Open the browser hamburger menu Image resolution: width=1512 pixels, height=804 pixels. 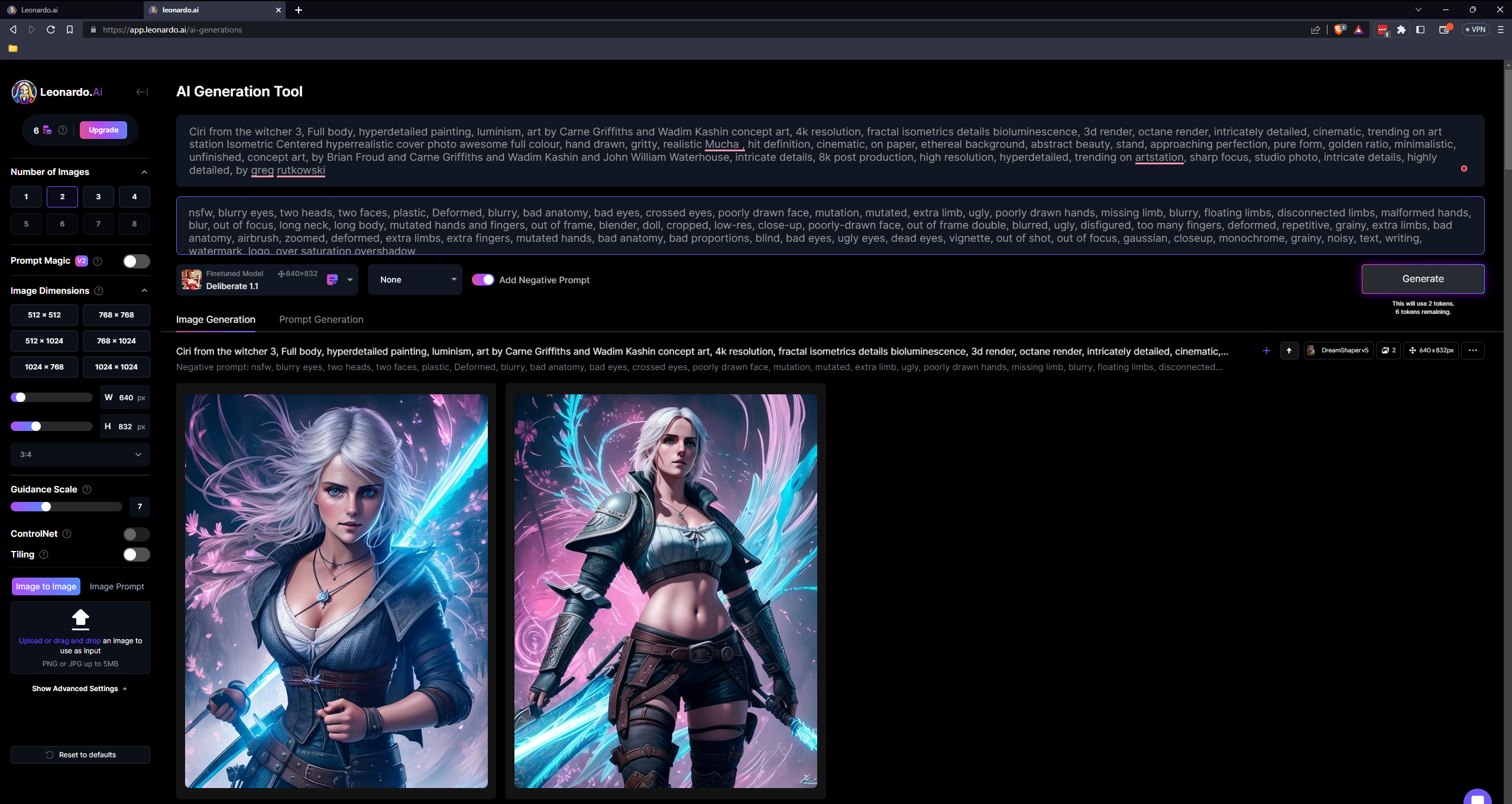click(1501, 30)
